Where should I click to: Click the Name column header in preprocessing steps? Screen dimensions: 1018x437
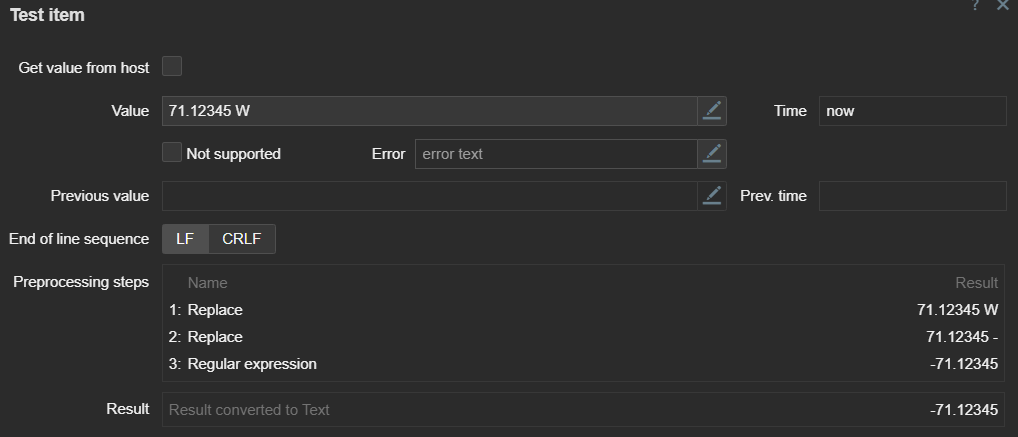(207, 283)
